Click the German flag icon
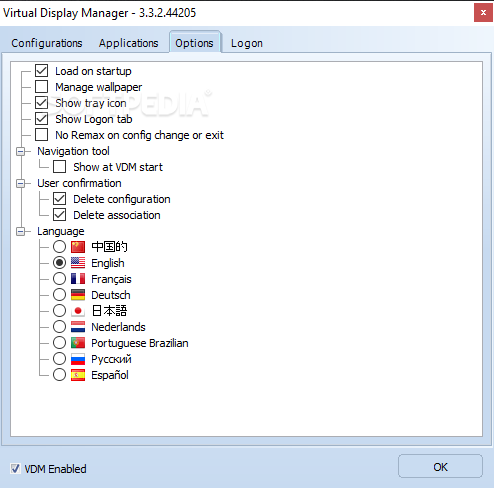Image resolution: width=494 pixels, height=488 pixels. click(x=78, y=295)
